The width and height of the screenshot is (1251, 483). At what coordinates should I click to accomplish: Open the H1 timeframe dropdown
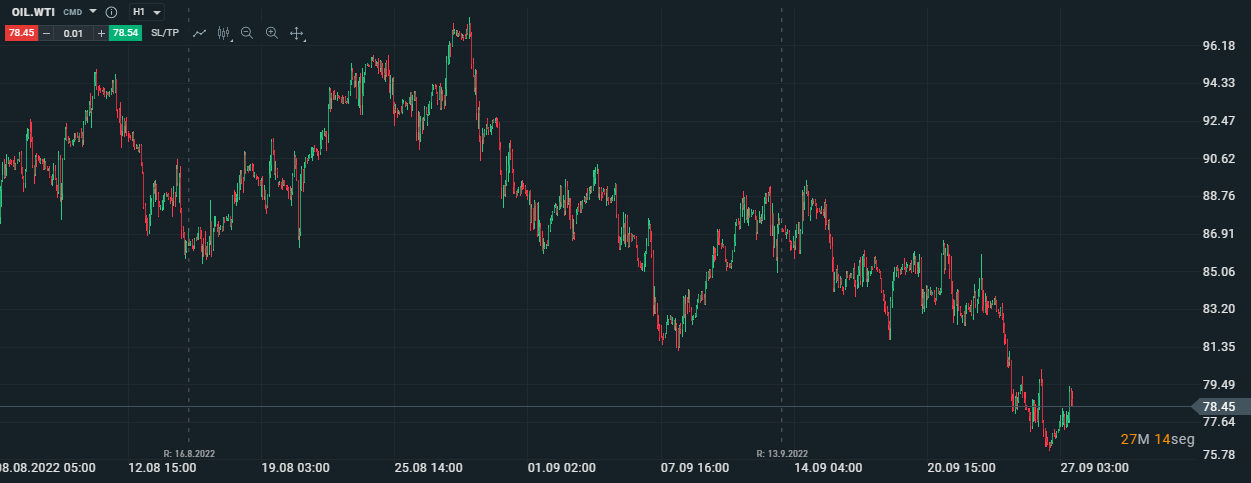(146, 12)
